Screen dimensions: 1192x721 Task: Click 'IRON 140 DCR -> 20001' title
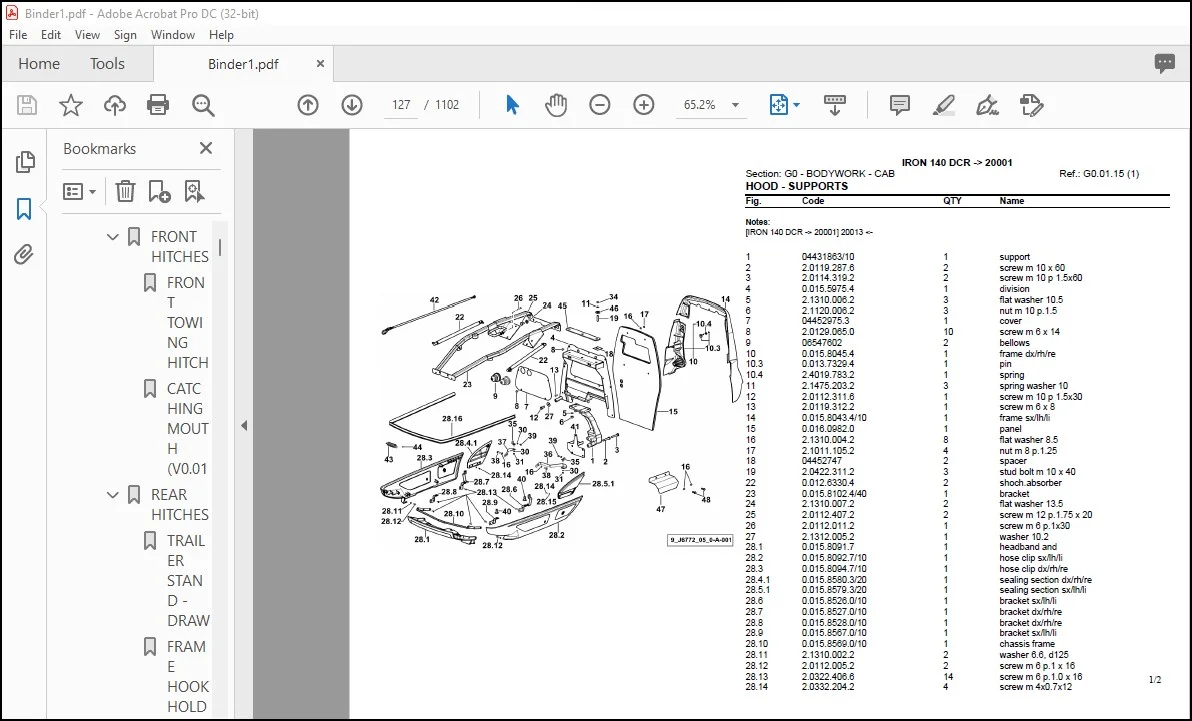957,163
